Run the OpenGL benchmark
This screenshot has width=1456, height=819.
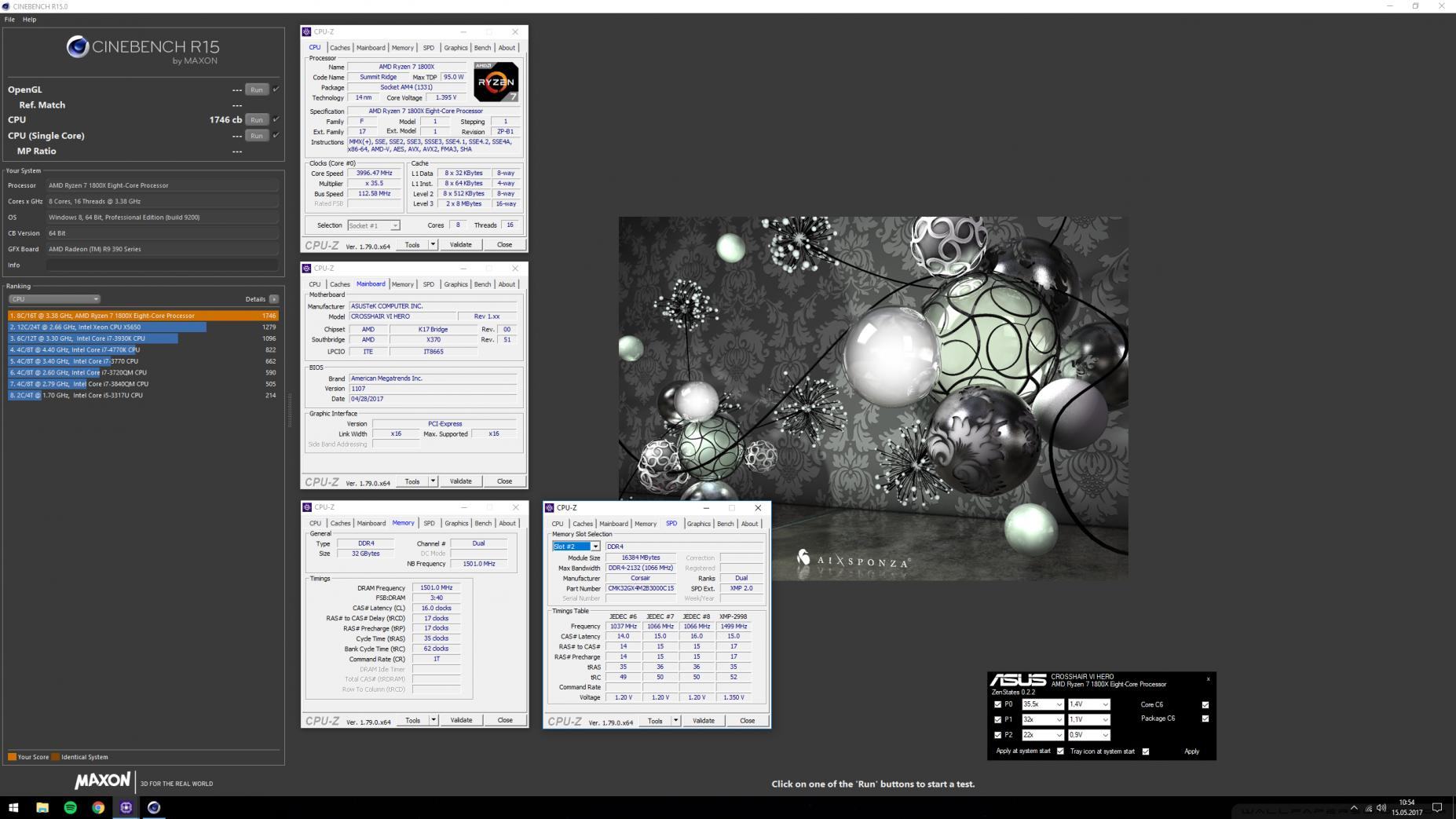[x=257, y=90]
